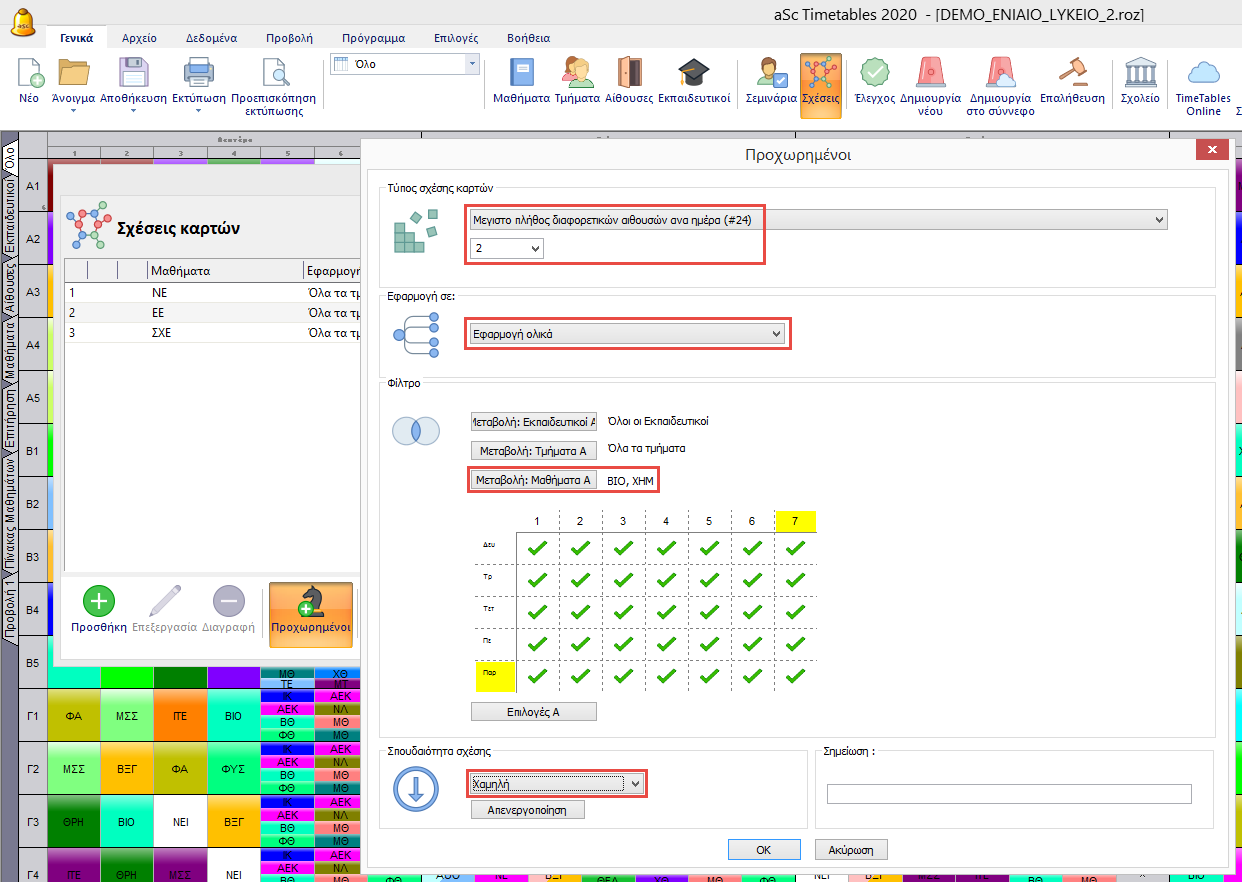Run the Έλεγχος check icon

tap(874, 74)
